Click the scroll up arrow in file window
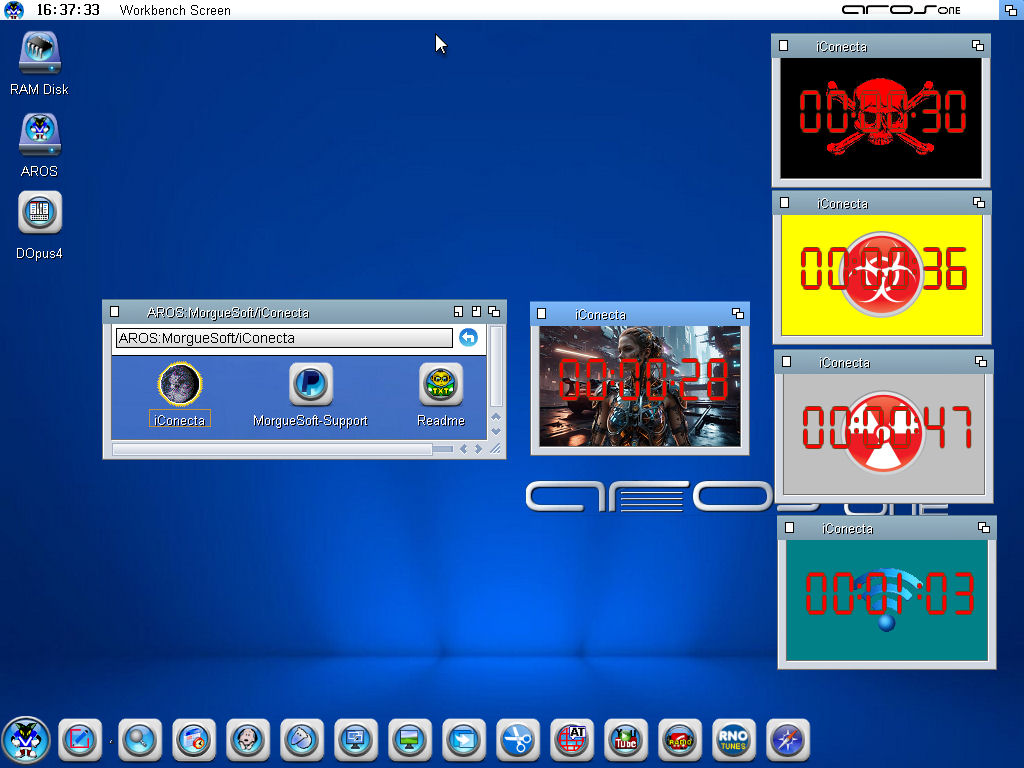Viewport: 1024px width, 768px height. point(496,415)
